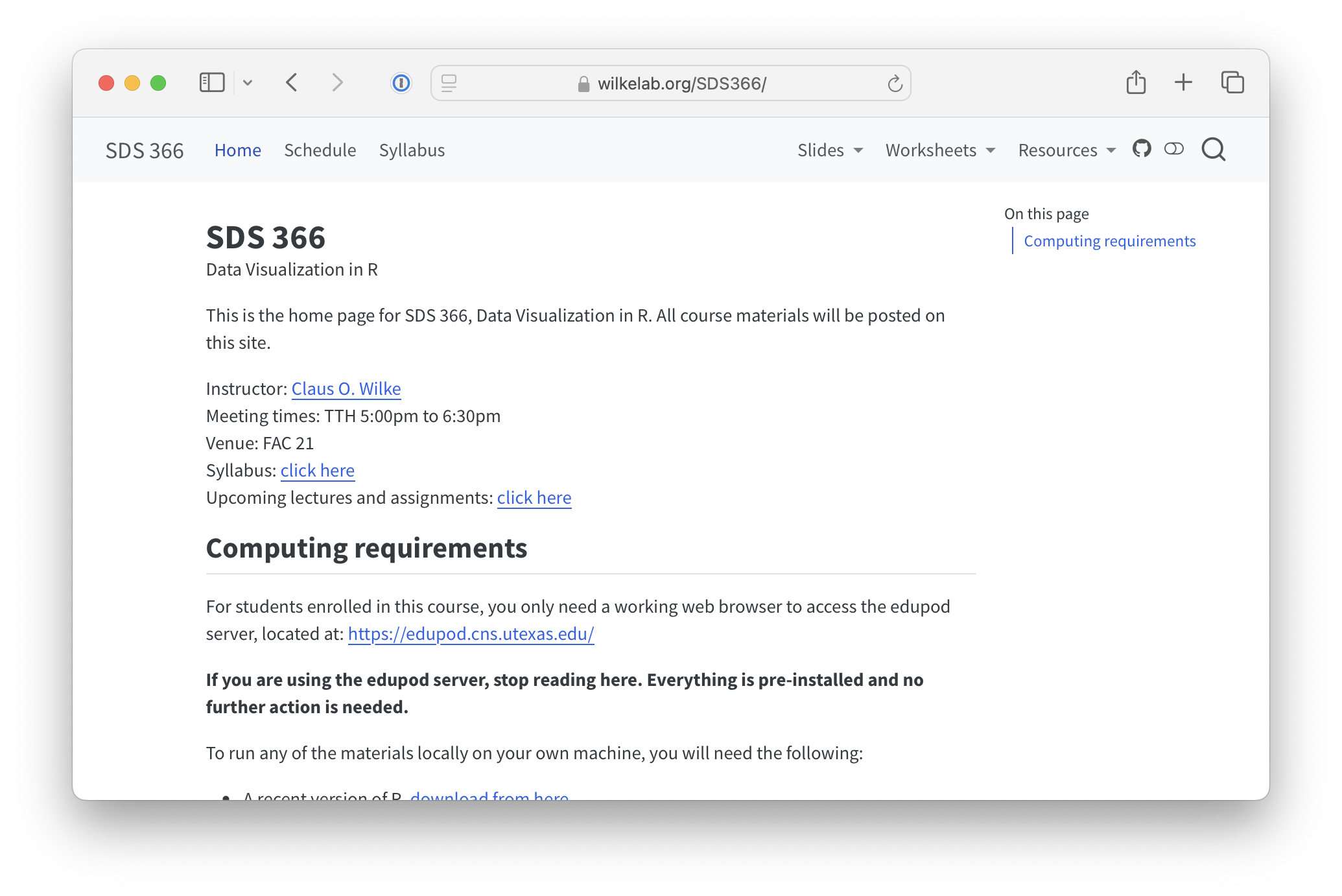Click the Reader view icon in the address bar

pos(449,83)
